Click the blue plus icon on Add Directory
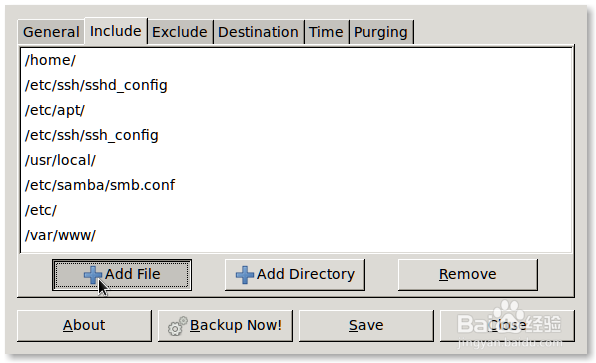This screenshot has height=363, width=596. click(x=245, y=275)
